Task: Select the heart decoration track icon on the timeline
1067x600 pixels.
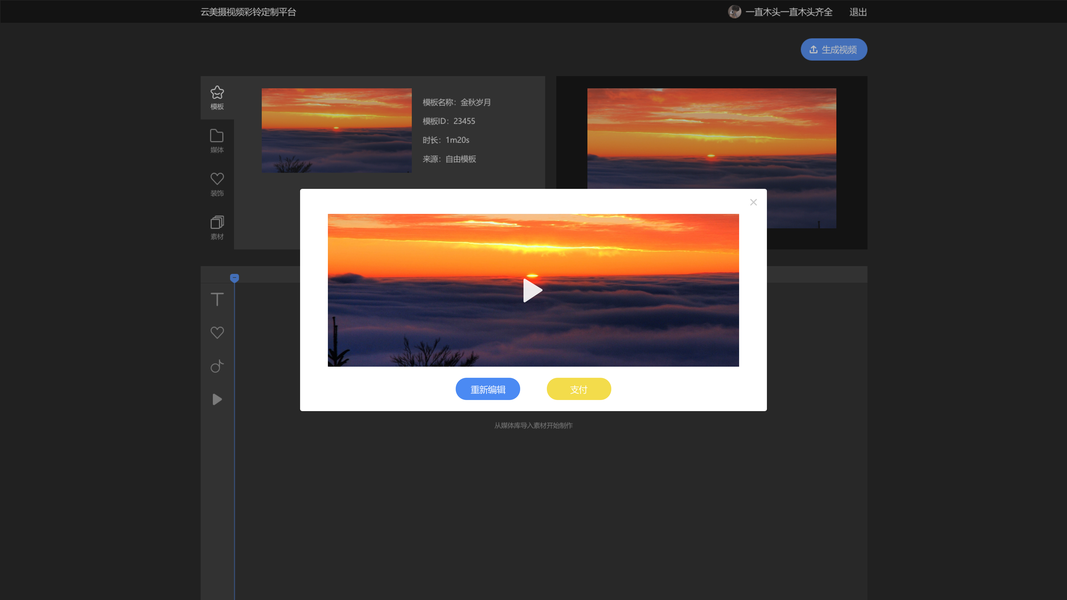Action: pos(217,333)
